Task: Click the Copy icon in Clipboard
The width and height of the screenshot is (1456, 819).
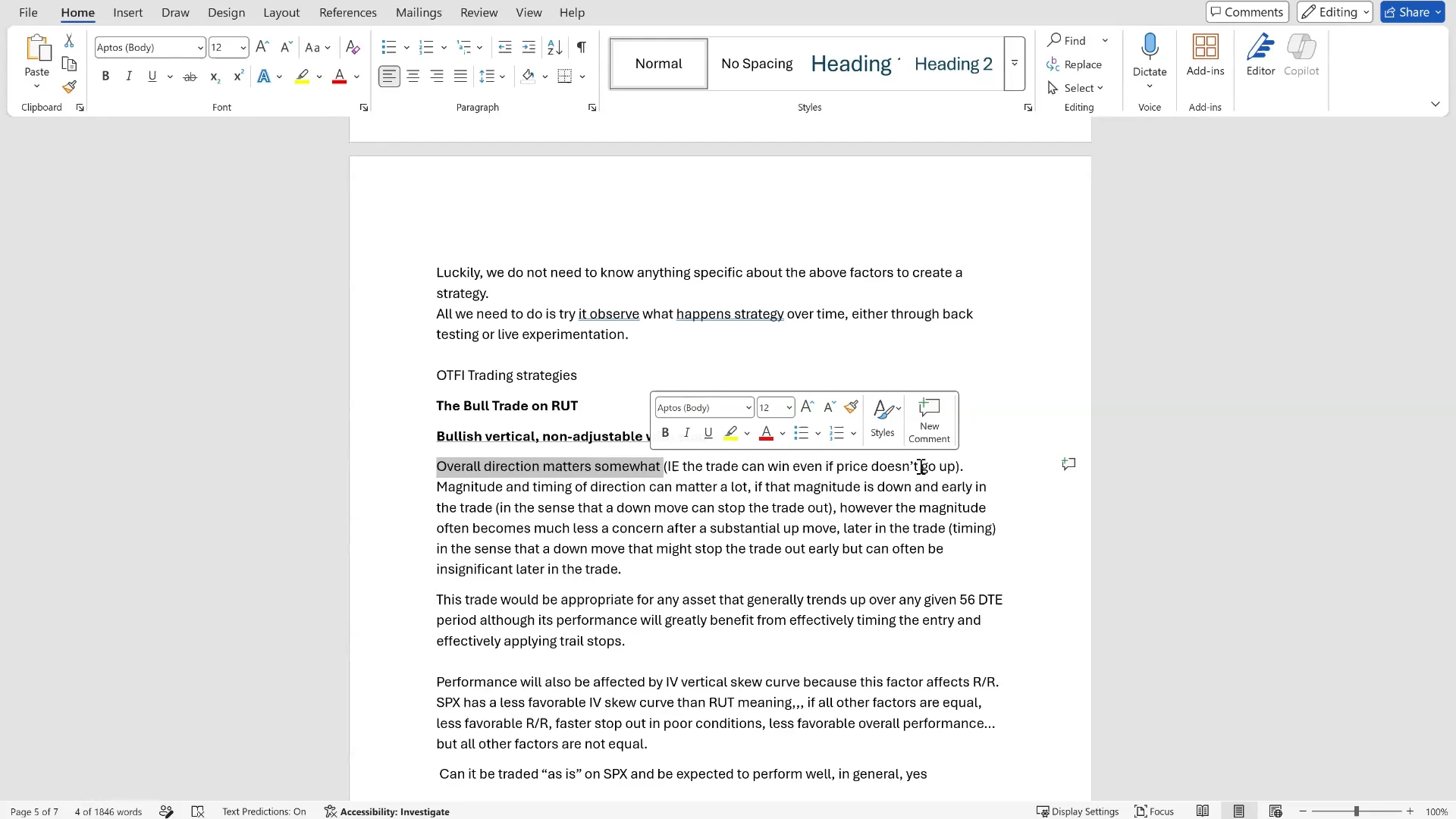Action: (x=69, y=64)
